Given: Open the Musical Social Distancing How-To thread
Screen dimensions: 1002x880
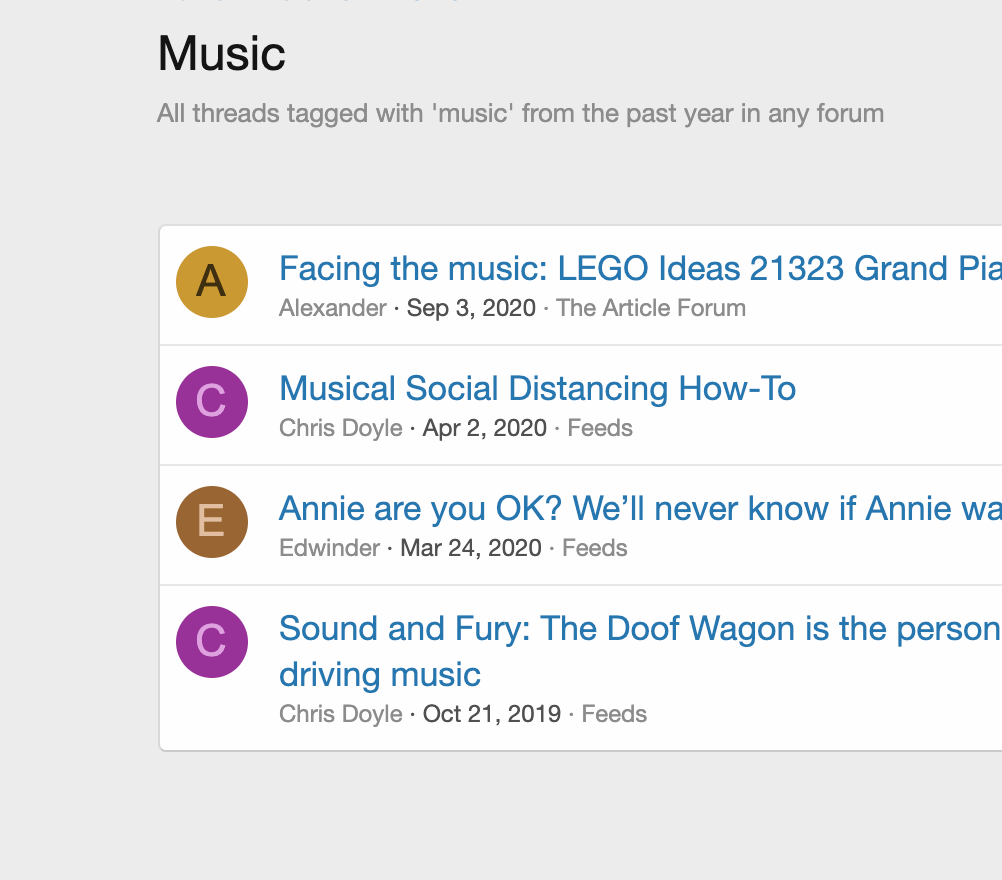Looking at the screenshot, I should coord(537,389).
